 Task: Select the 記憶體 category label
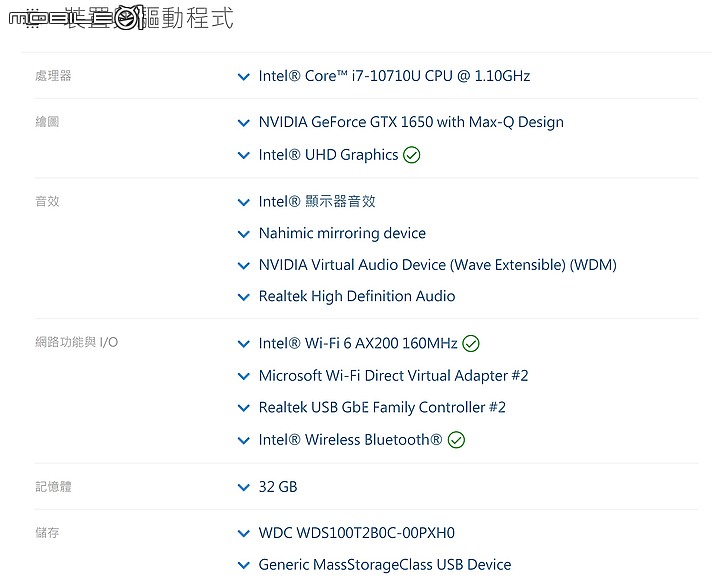(53, 487)
